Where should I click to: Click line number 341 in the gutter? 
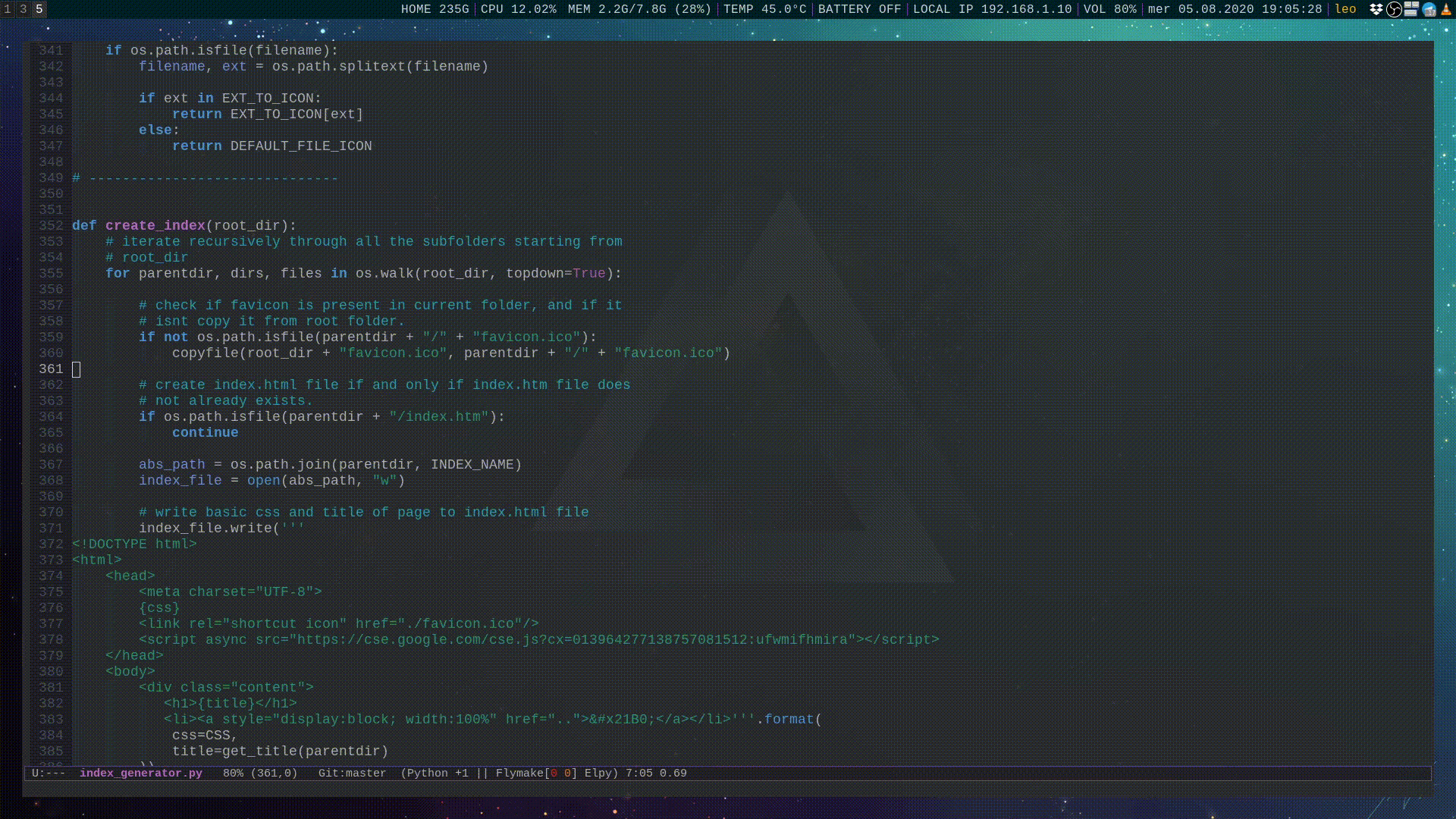[x=51, y=51]
